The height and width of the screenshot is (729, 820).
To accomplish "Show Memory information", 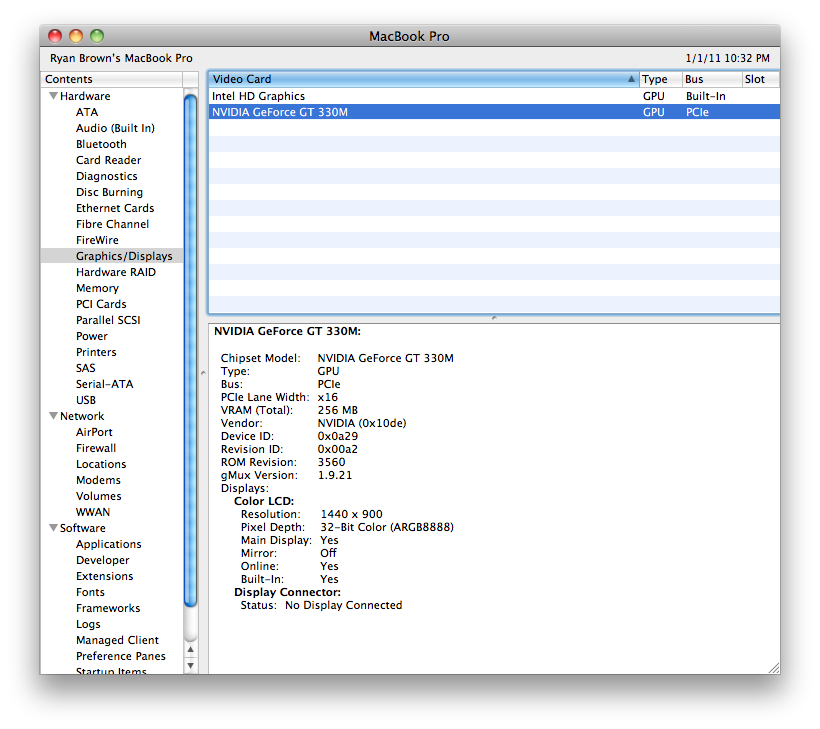I will point(97,289).
